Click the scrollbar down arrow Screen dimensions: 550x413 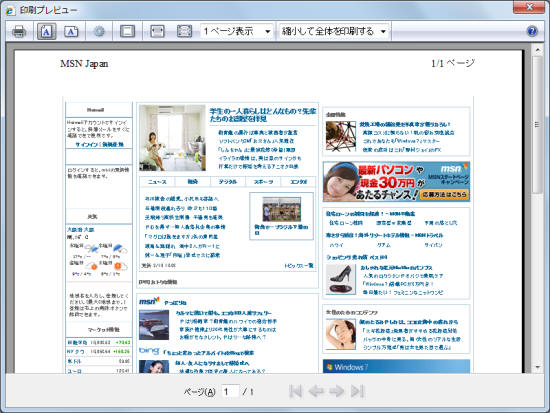click(537, 367)
